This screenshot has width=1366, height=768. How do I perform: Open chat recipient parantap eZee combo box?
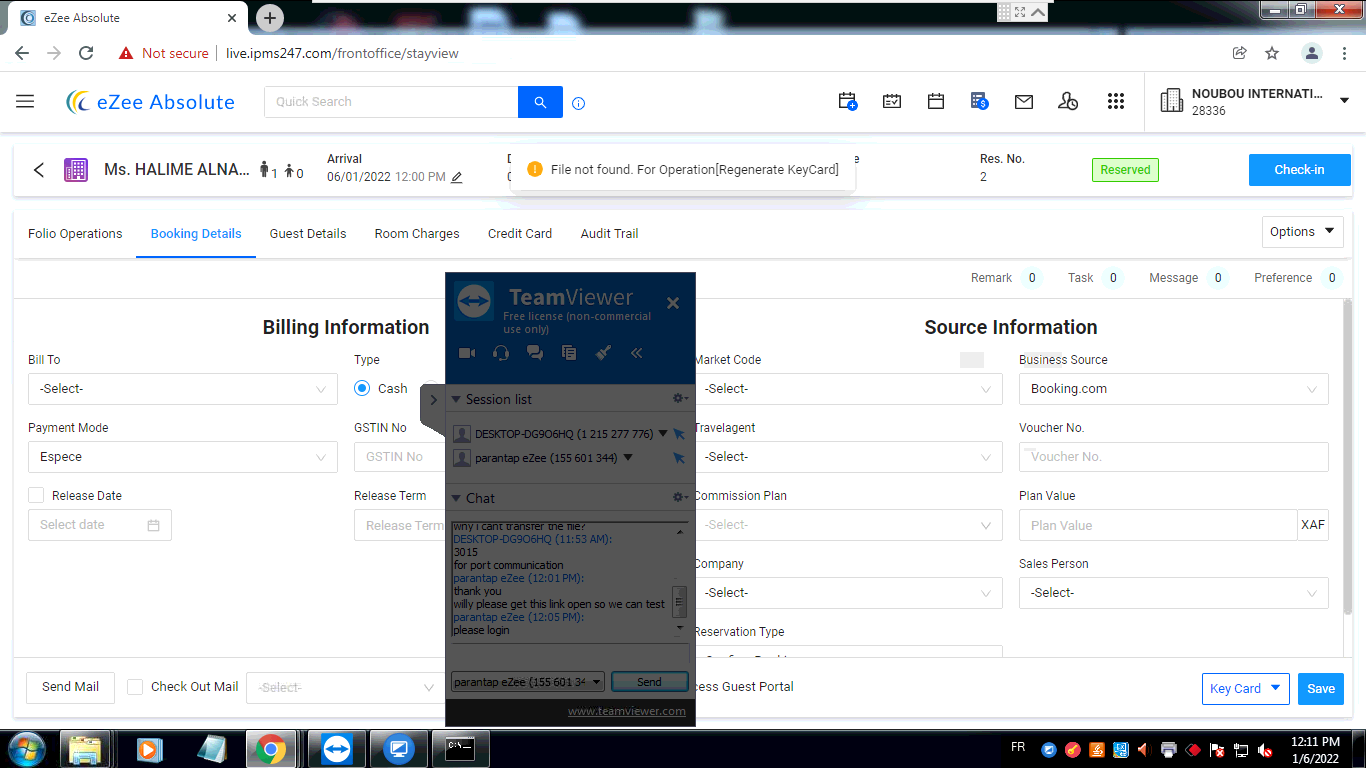528,682
